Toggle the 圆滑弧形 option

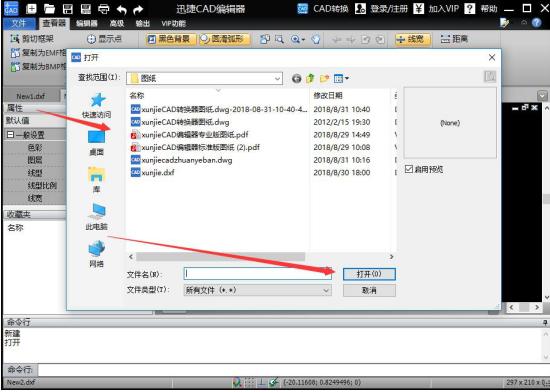[x=224, y=39]
